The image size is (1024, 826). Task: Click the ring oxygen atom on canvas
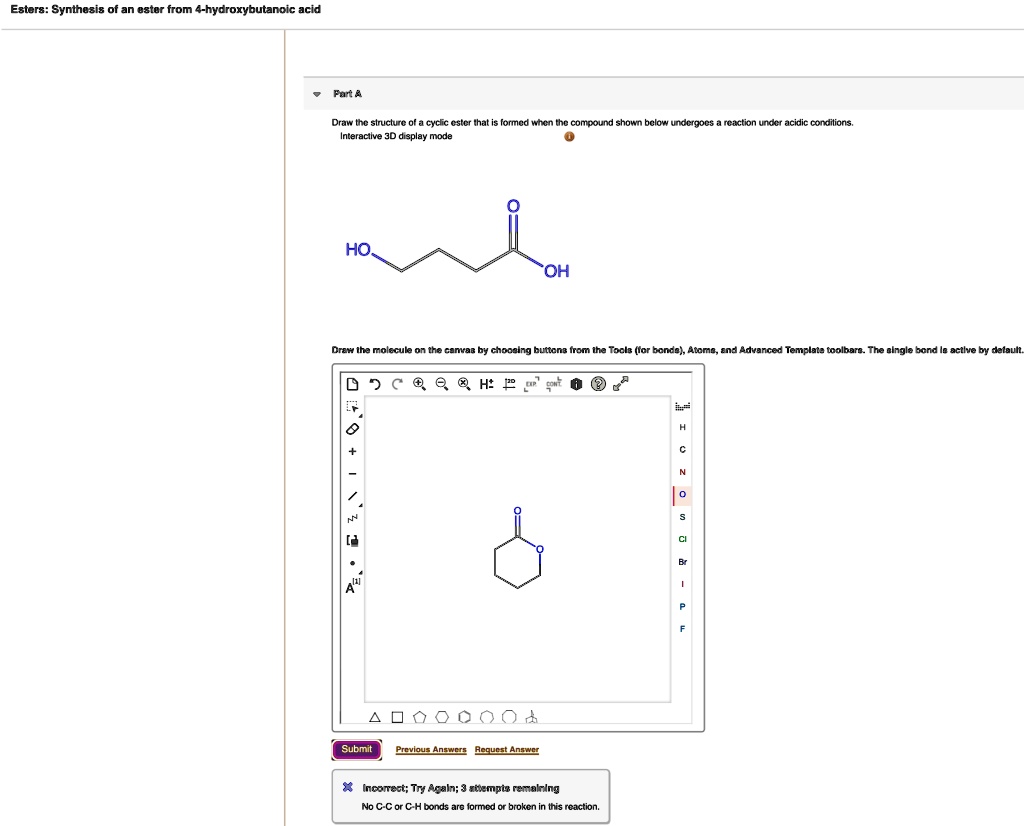(x=540, y=549)
